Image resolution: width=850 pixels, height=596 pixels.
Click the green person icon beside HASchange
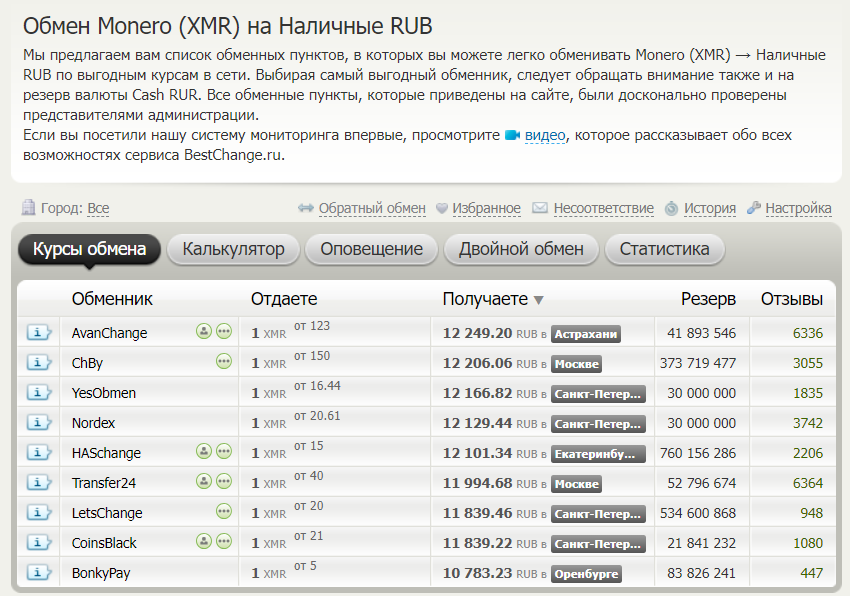point(204,451)
